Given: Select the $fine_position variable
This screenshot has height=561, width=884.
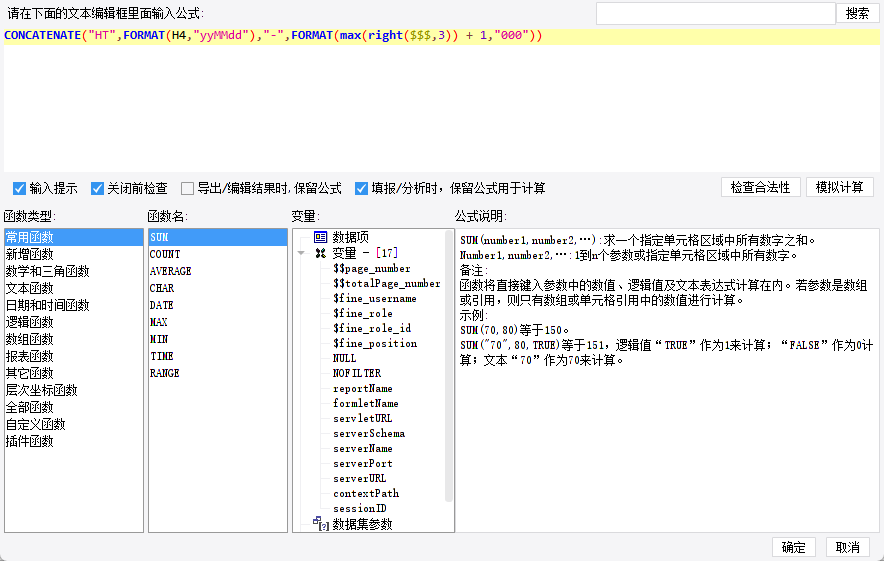Looking at the screenshot, I should tap(375, 343).
